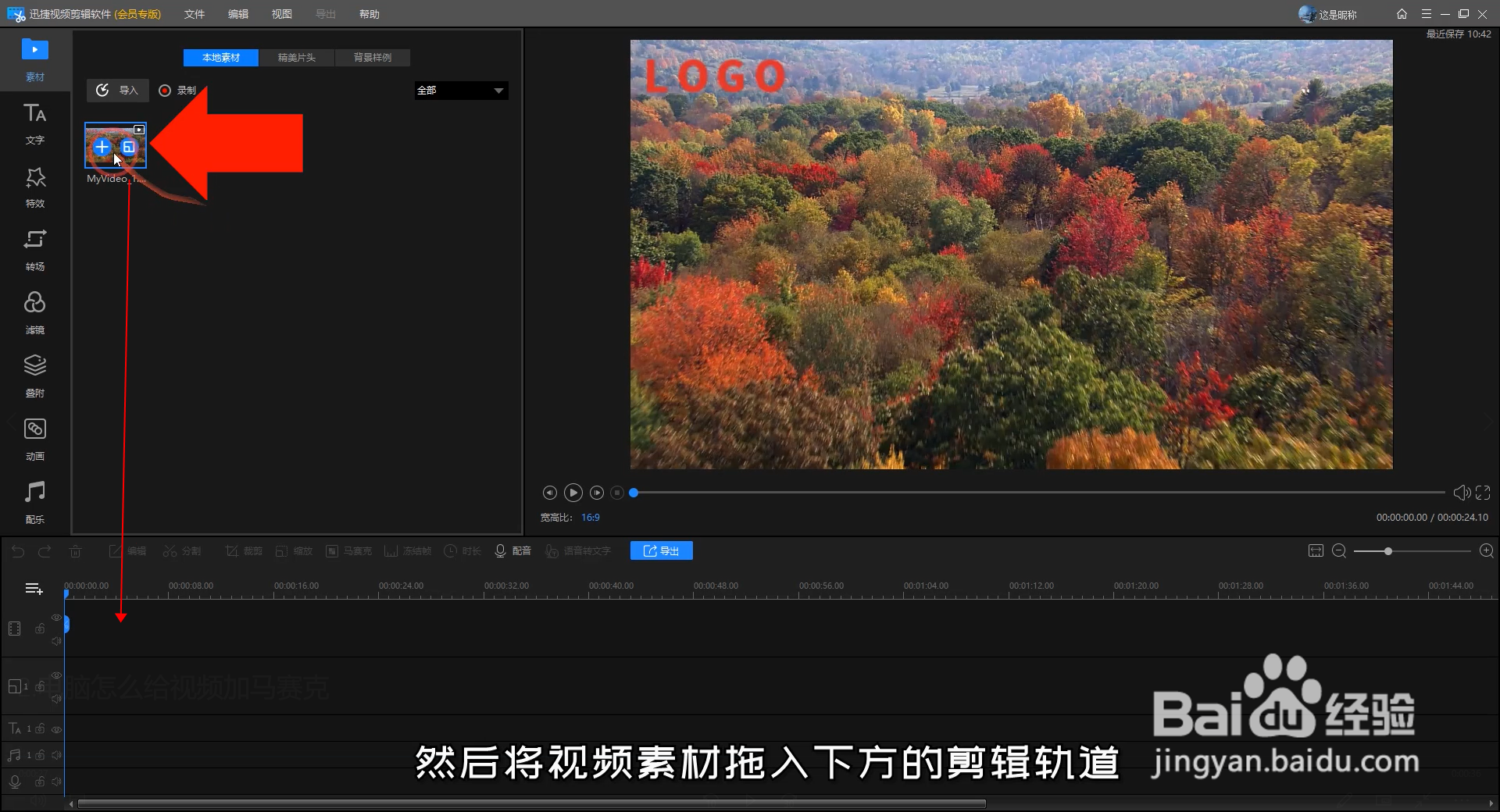Switch to the 背景样例 tab
This screenshot has height=812, width=1500.
coord(373,58)
